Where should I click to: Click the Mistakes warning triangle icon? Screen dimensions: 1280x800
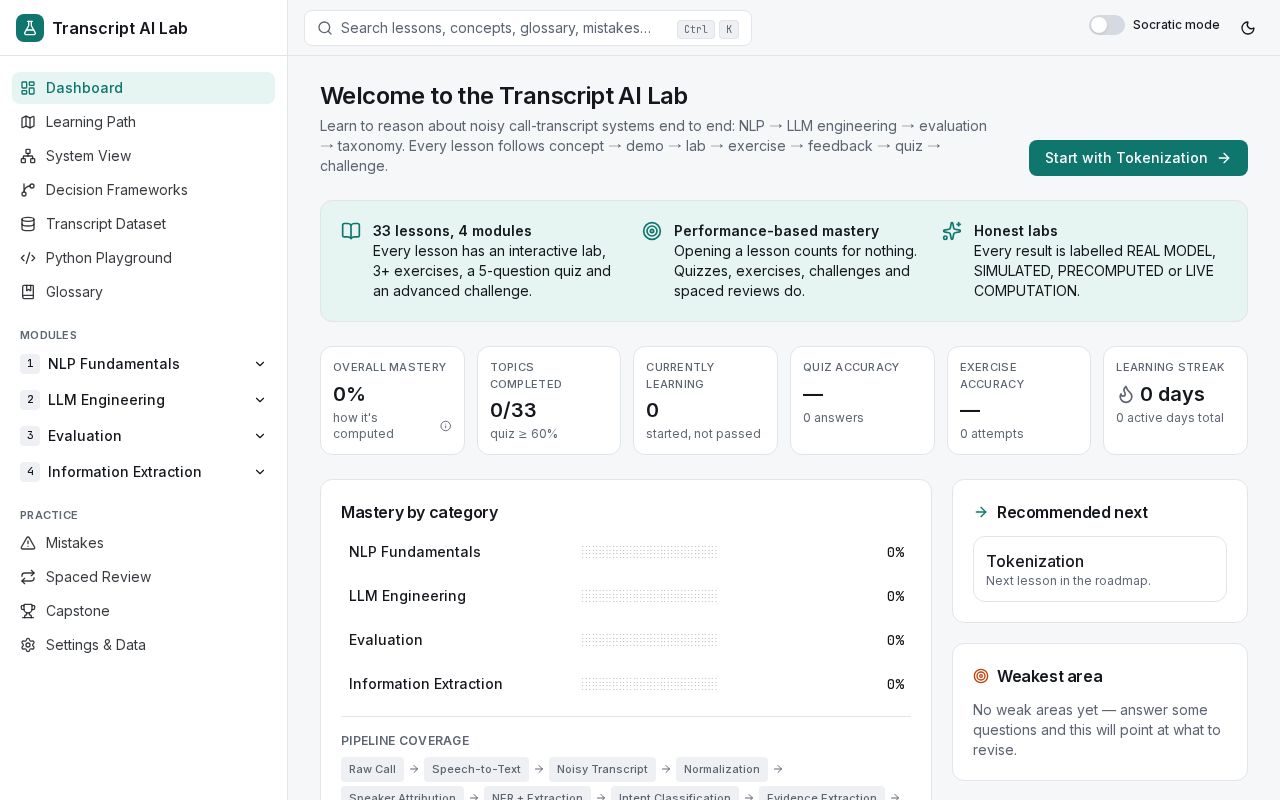click(x=28, y=543)
